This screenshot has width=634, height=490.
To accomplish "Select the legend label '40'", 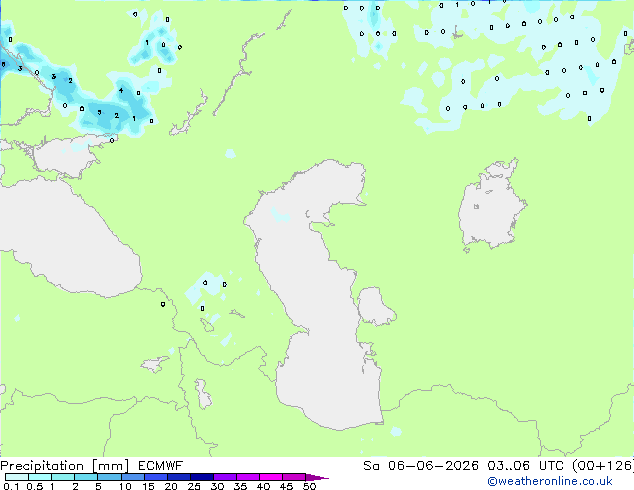I will [263, 486].
